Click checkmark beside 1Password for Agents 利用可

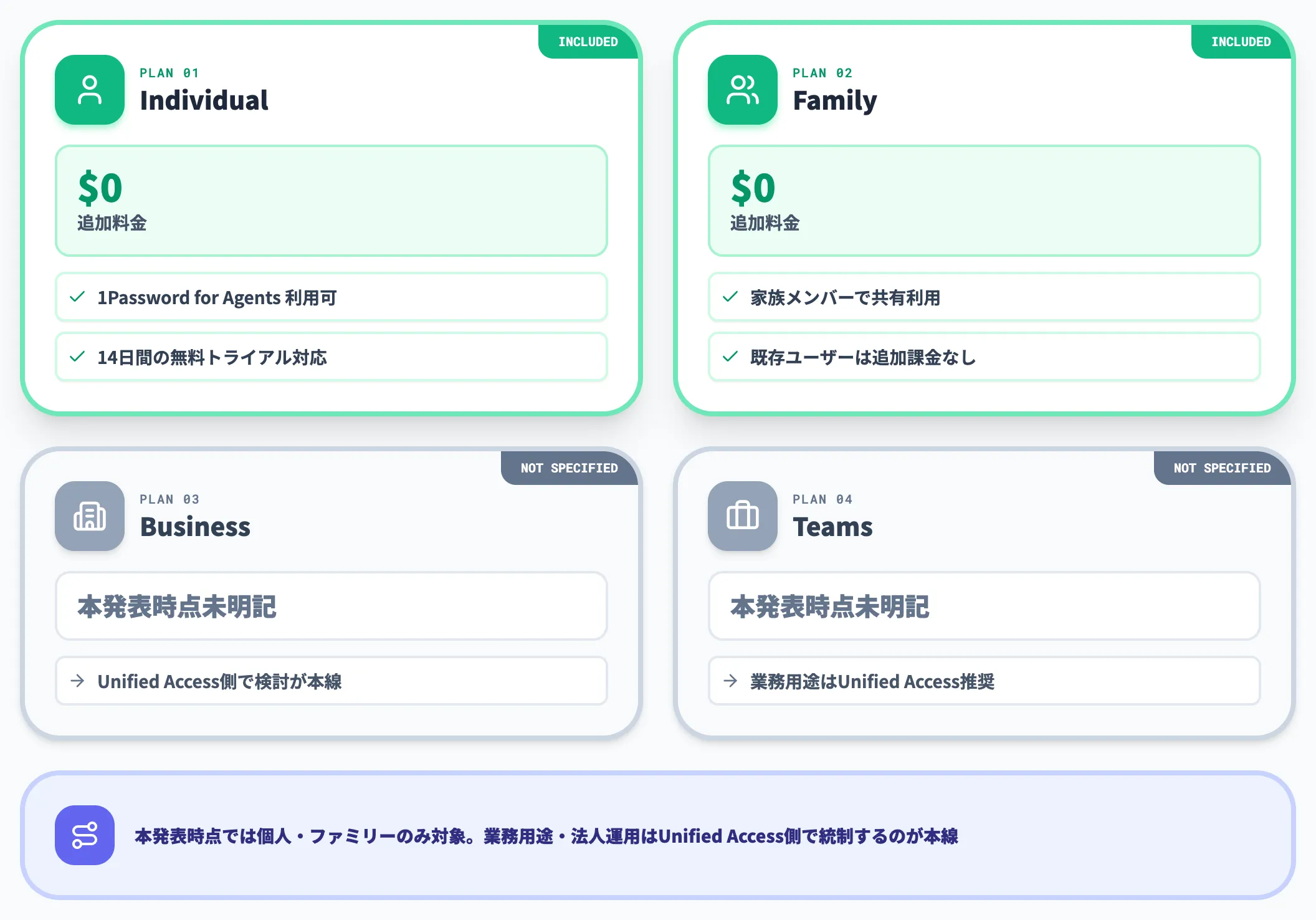click(77, 297)
